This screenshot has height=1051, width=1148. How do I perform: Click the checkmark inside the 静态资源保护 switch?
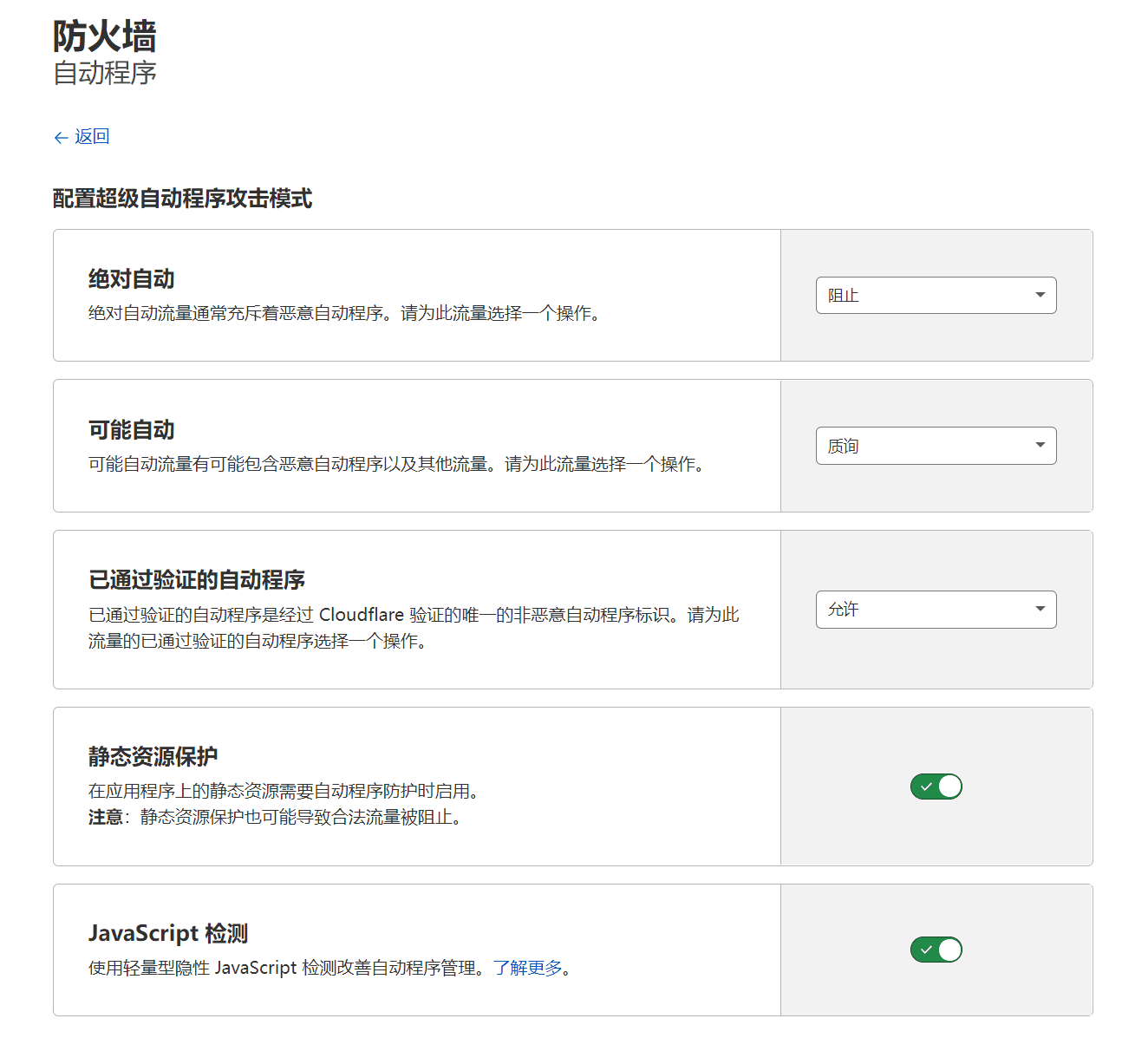926,787
